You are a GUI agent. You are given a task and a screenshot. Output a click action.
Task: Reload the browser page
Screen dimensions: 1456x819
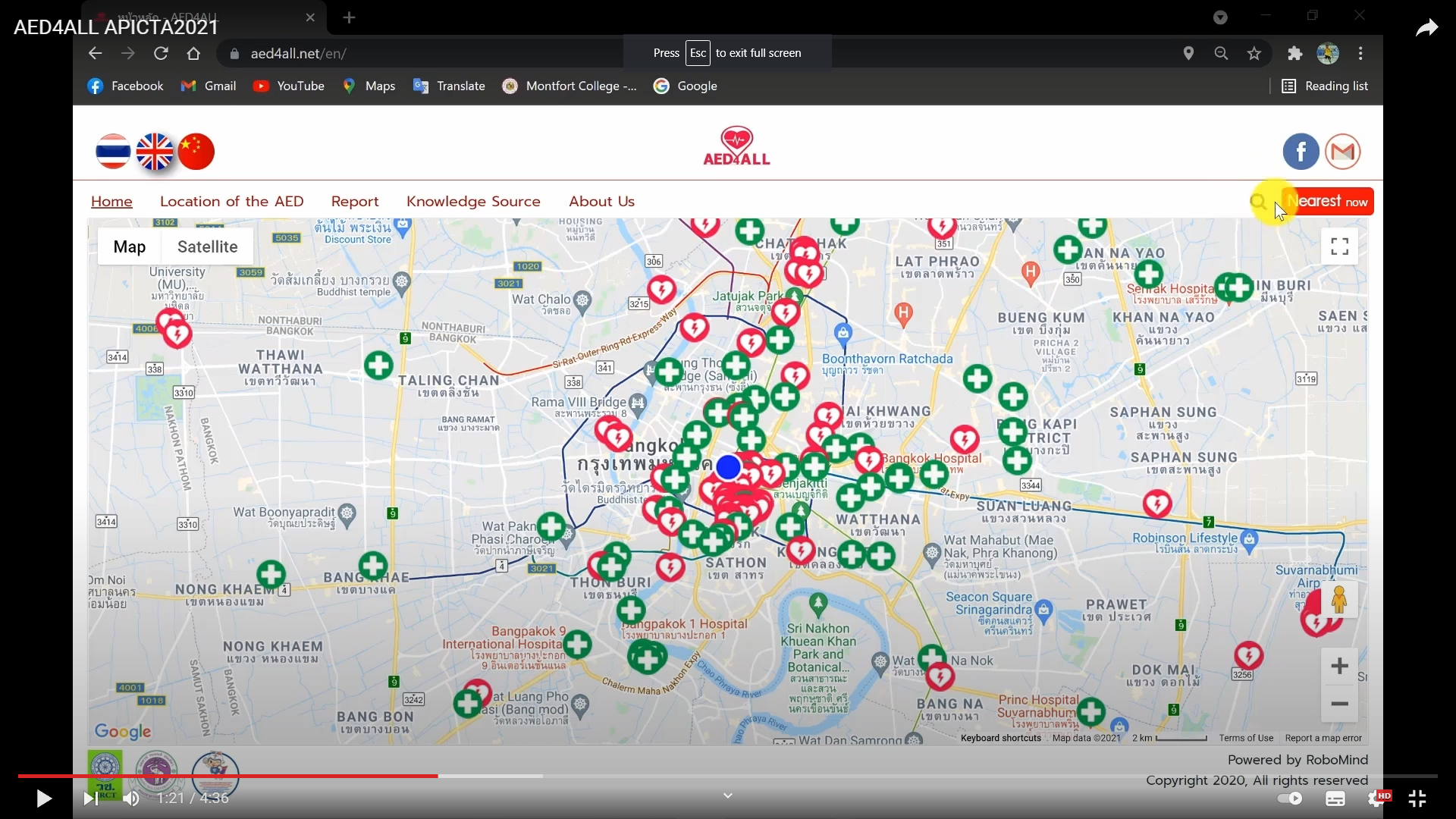tap(161, 53)
